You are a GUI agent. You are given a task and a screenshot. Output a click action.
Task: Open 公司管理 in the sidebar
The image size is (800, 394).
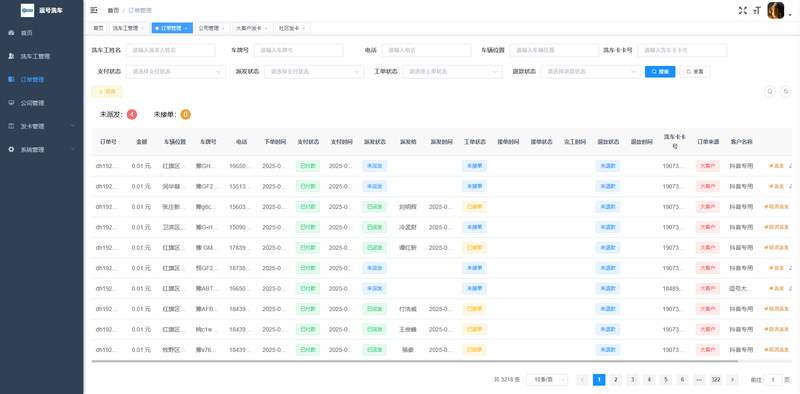[x=41, y=103]
